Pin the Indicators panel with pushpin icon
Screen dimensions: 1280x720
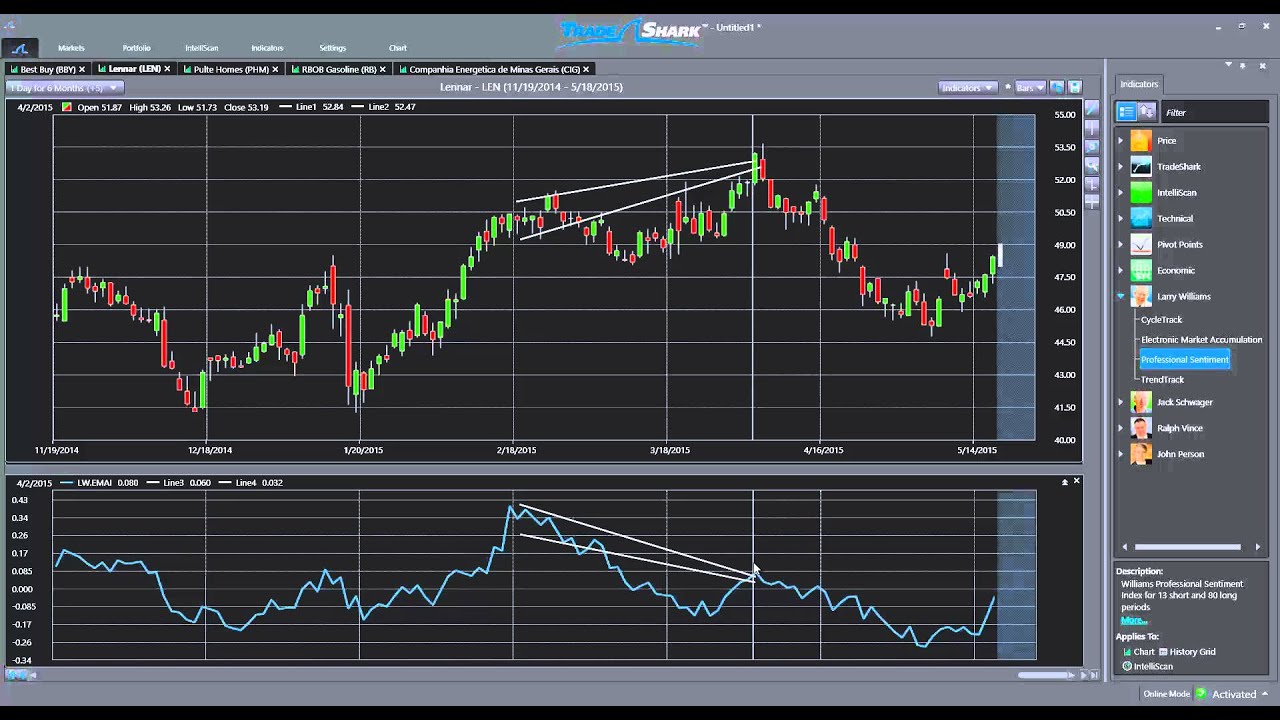1243,65
